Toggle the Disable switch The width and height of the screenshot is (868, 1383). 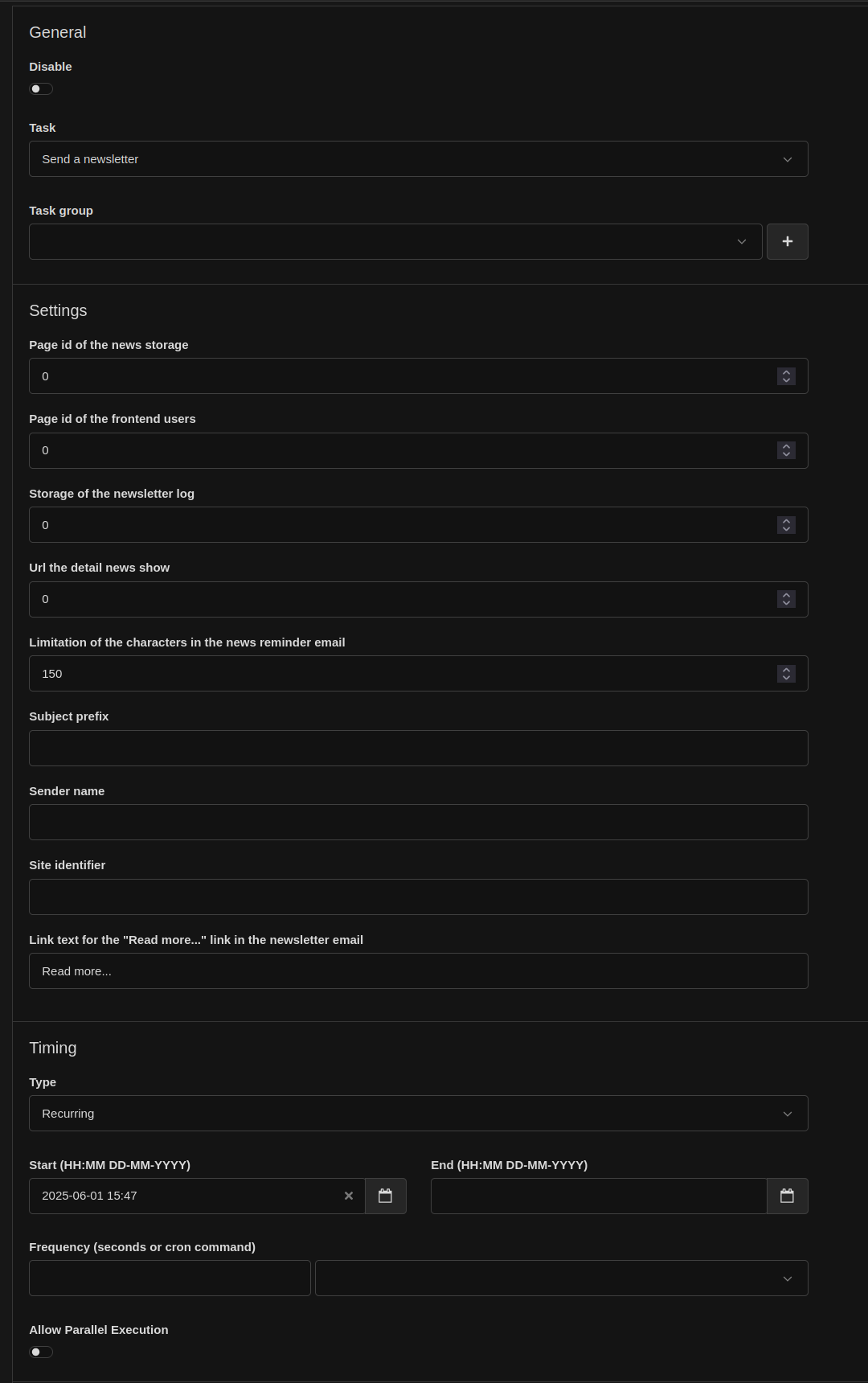[41, 89]
